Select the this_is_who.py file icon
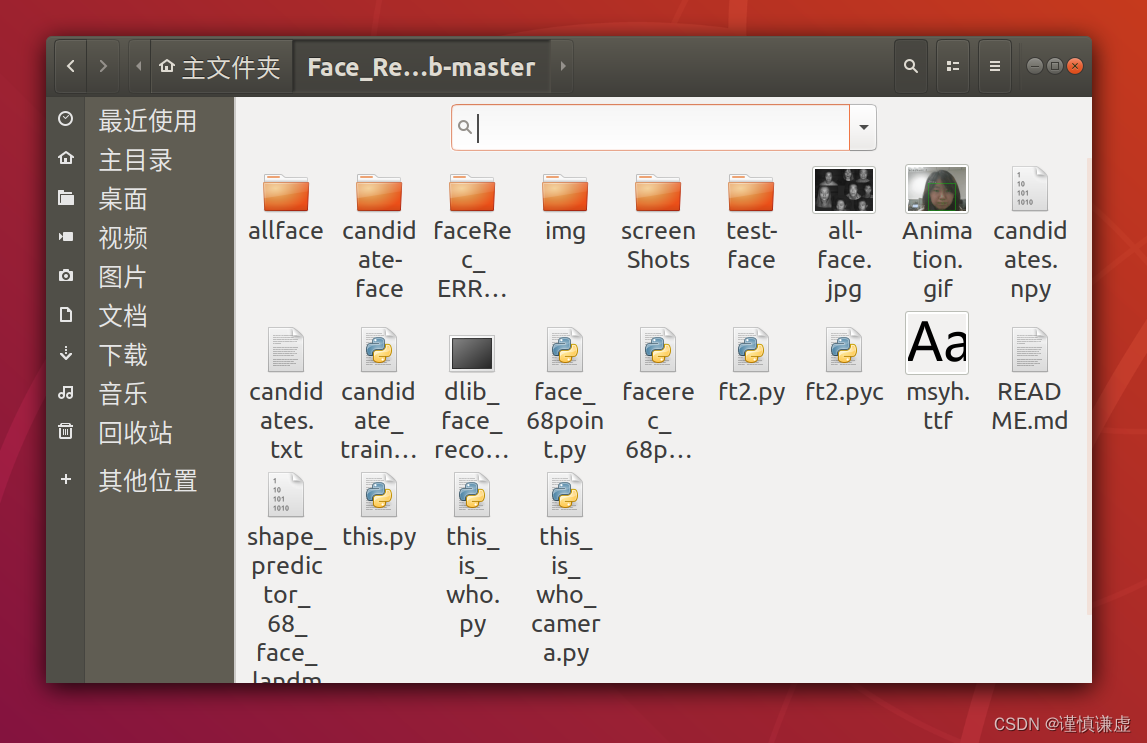Image resolution: width=1147 pixels, height=743 pixels. point(472,495)
